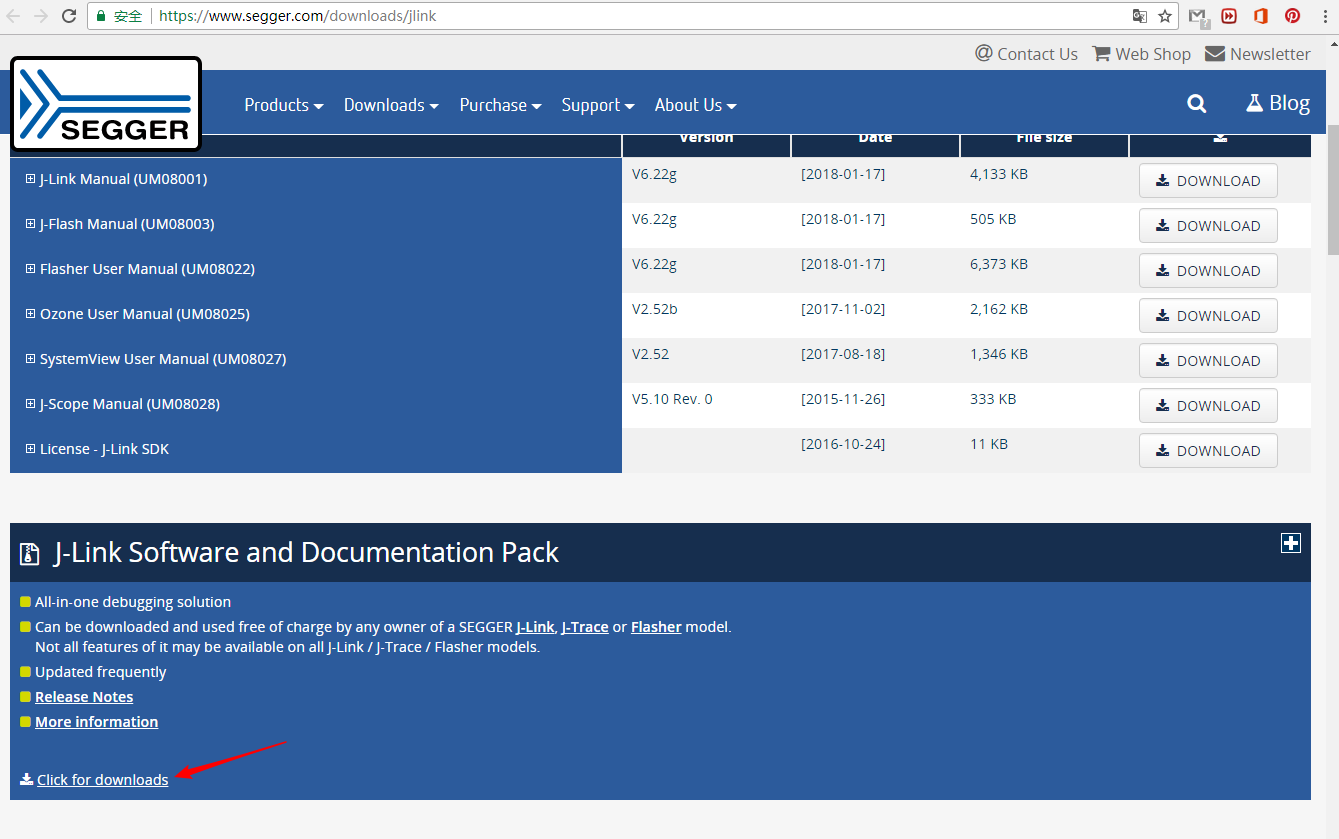Open the Blog link with flask icon
Image resolution: width=1339 pixels, height=839 pixels.
(1278, 103)
